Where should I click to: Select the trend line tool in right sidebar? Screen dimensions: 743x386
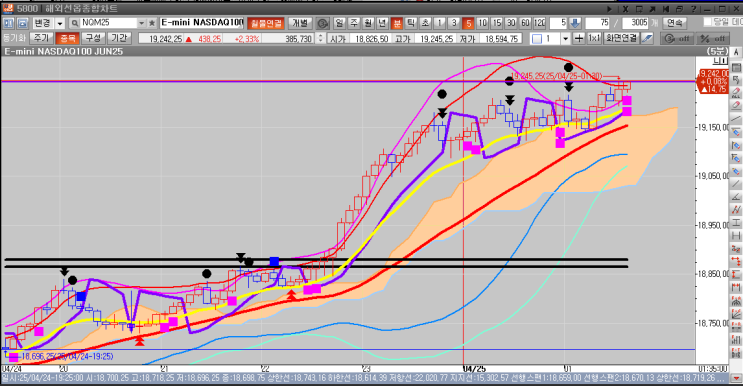pyautogui.click(x=736, y=118)
